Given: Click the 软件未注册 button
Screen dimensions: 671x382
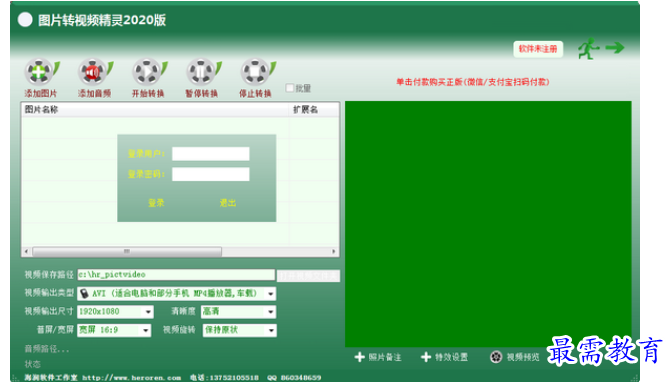Looking at the screenshot, I should 538,49.
